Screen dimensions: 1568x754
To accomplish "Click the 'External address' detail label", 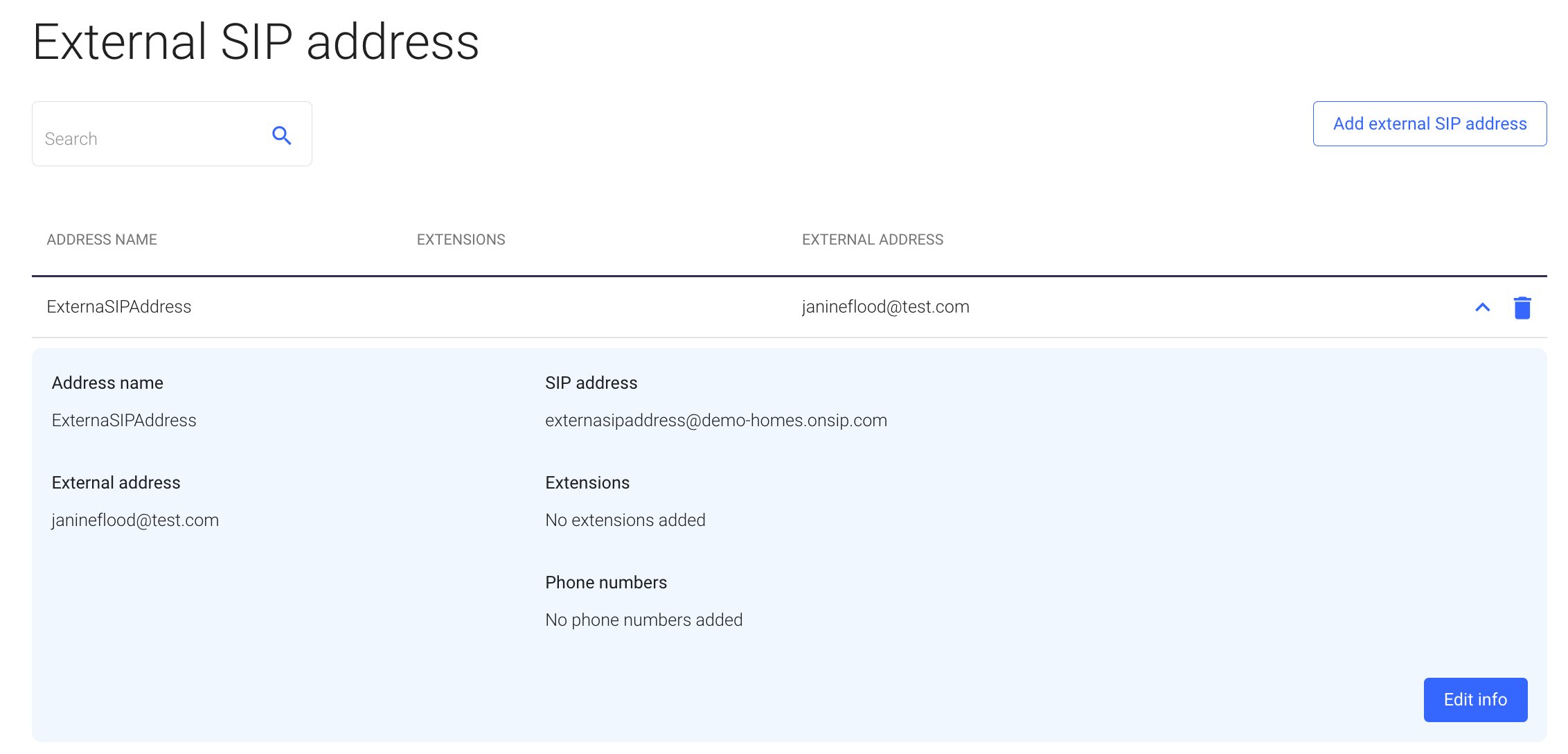I will tap(116, 483).
